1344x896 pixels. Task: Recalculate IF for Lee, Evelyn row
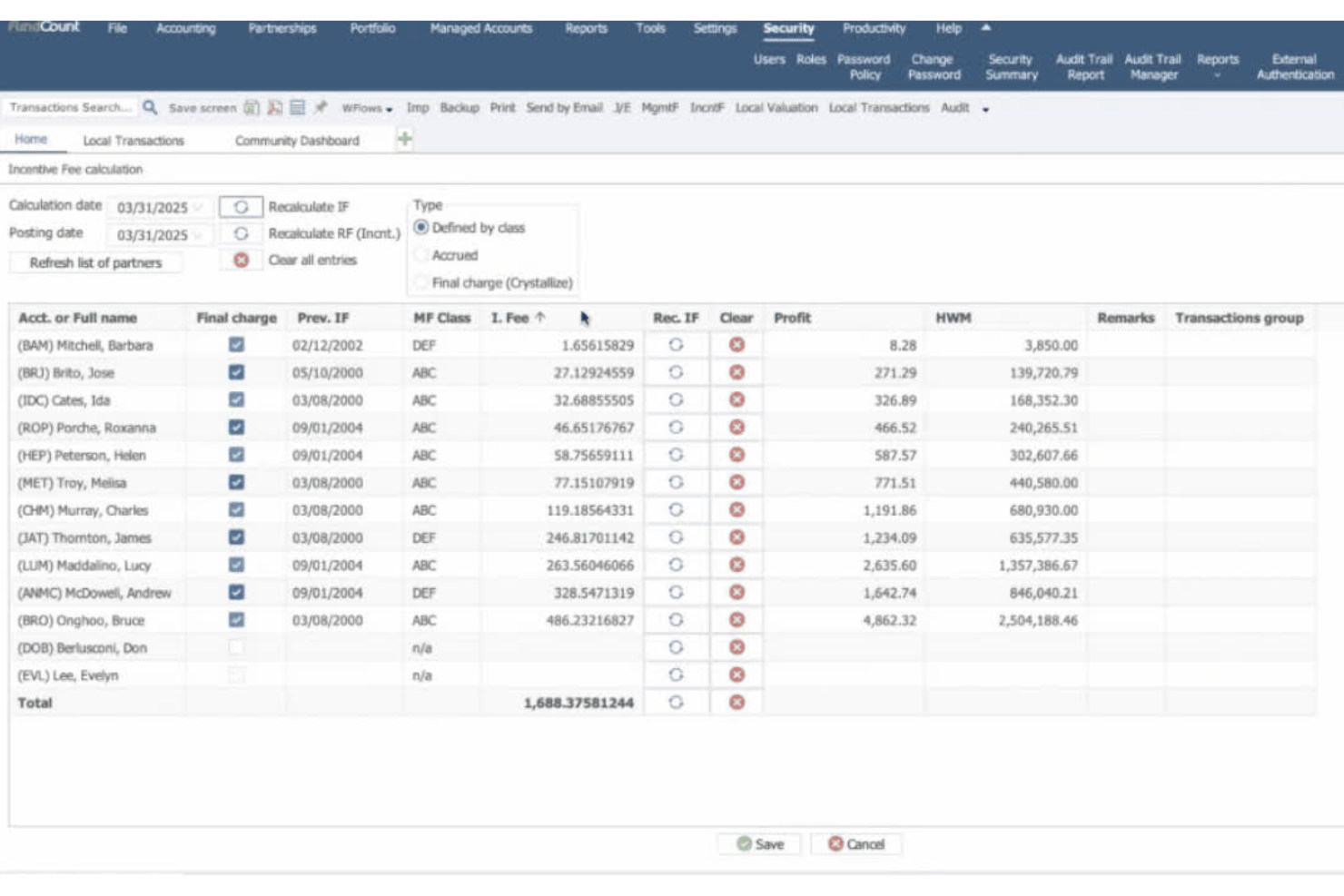click(676, 674)
